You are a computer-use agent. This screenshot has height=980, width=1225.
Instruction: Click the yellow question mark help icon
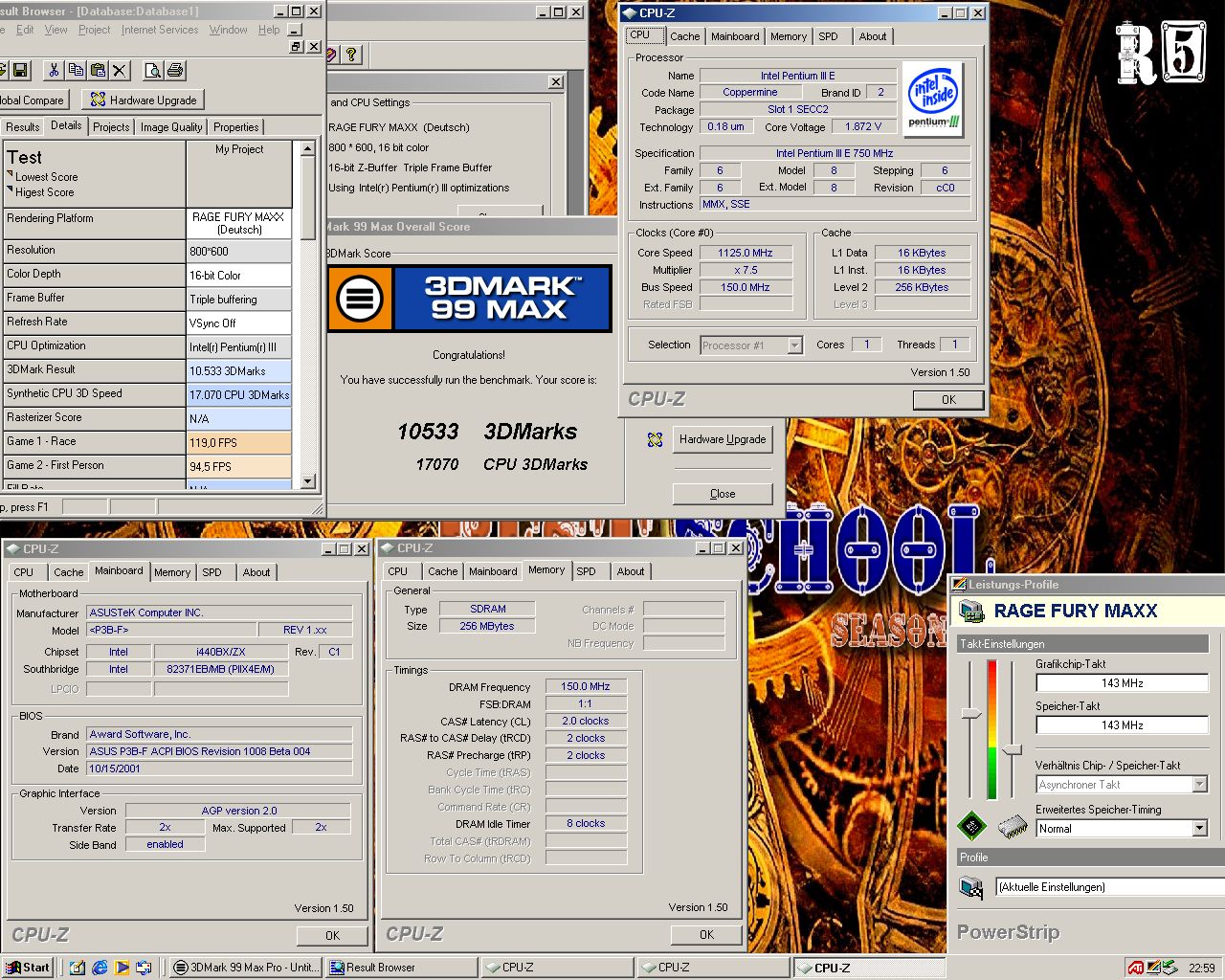(351, 55)
